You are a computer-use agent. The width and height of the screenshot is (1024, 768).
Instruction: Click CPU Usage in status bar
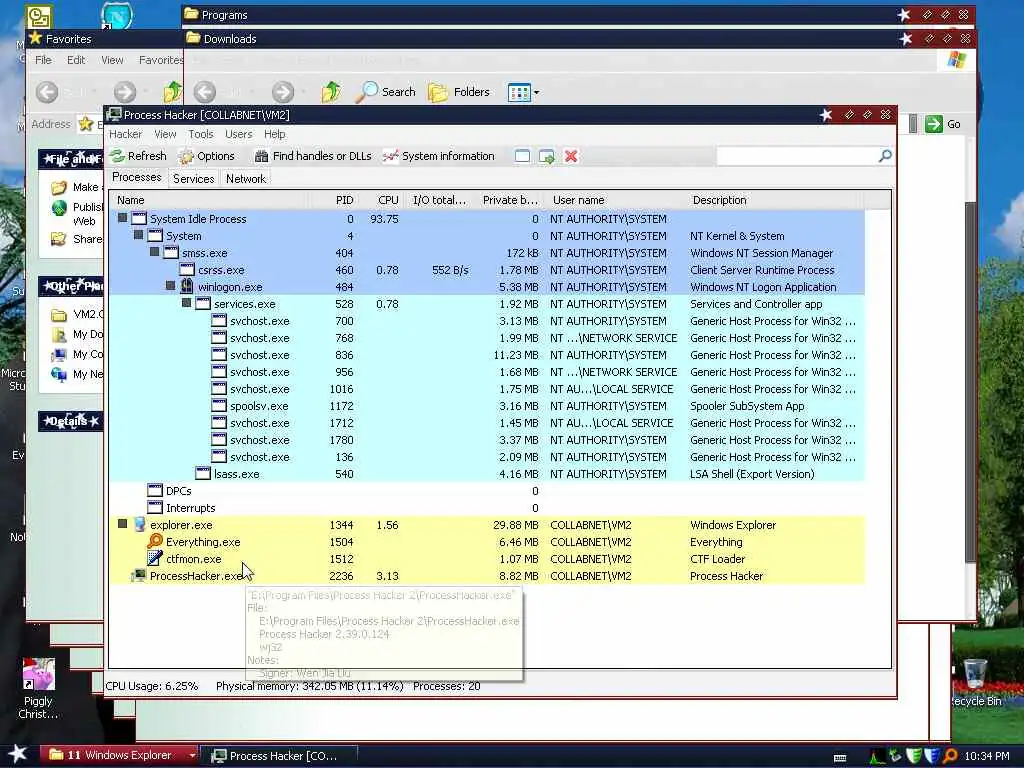pos(152,686)
